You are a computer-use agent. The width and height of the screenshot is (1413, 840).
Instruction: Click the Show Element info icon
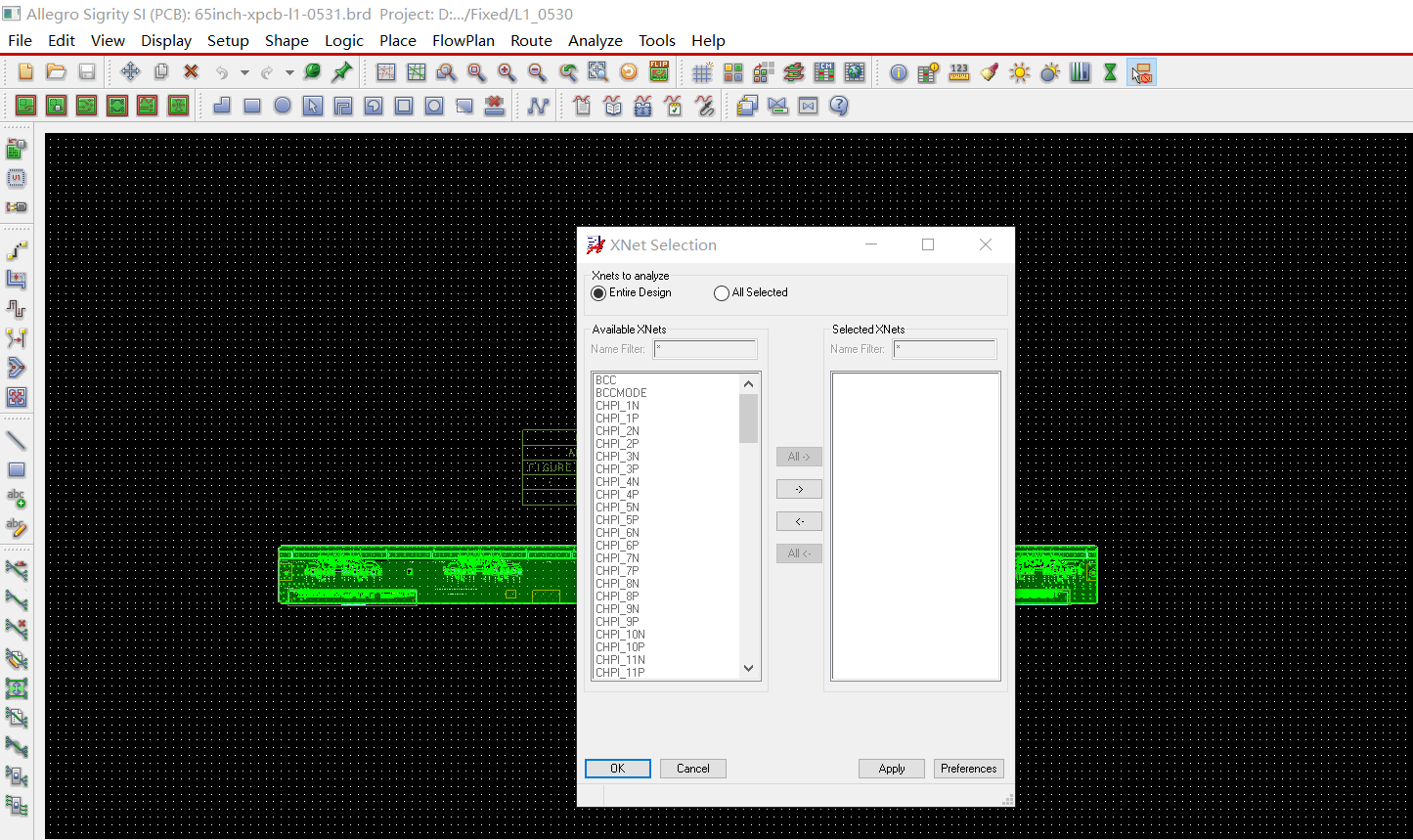899,72
